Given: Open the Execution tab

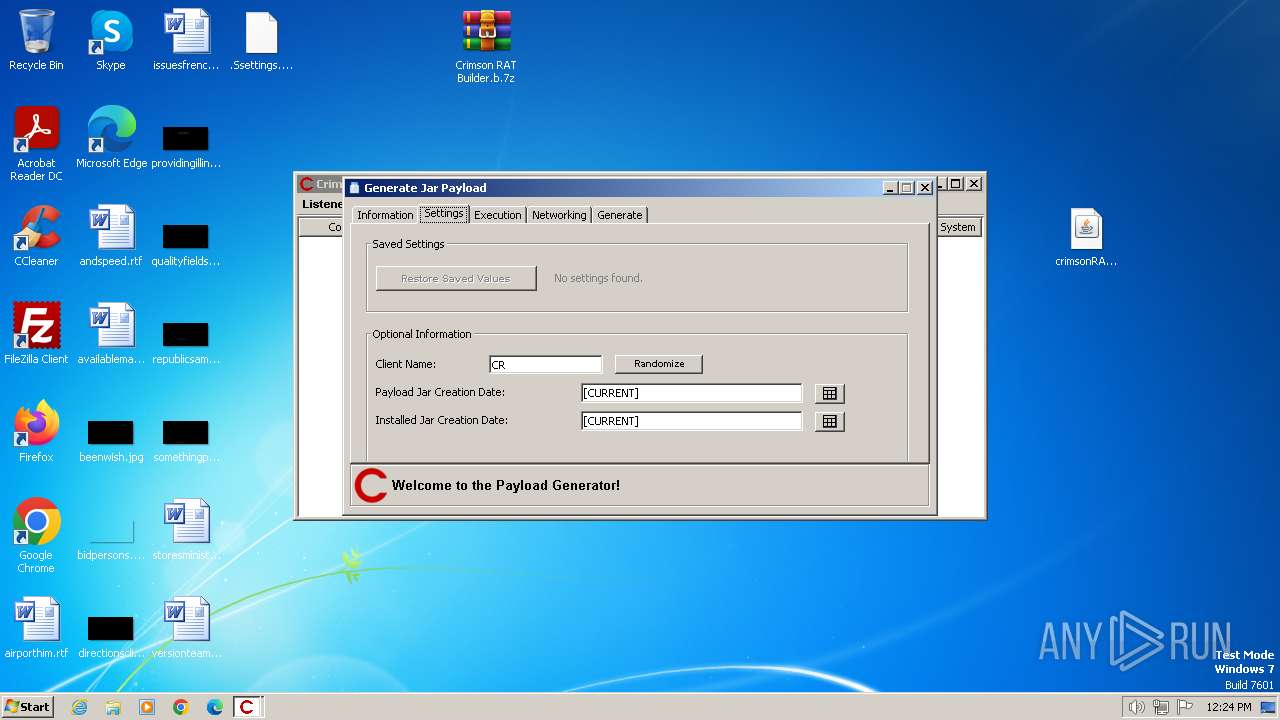Looking at the screenshot, I should pos(497,215).
